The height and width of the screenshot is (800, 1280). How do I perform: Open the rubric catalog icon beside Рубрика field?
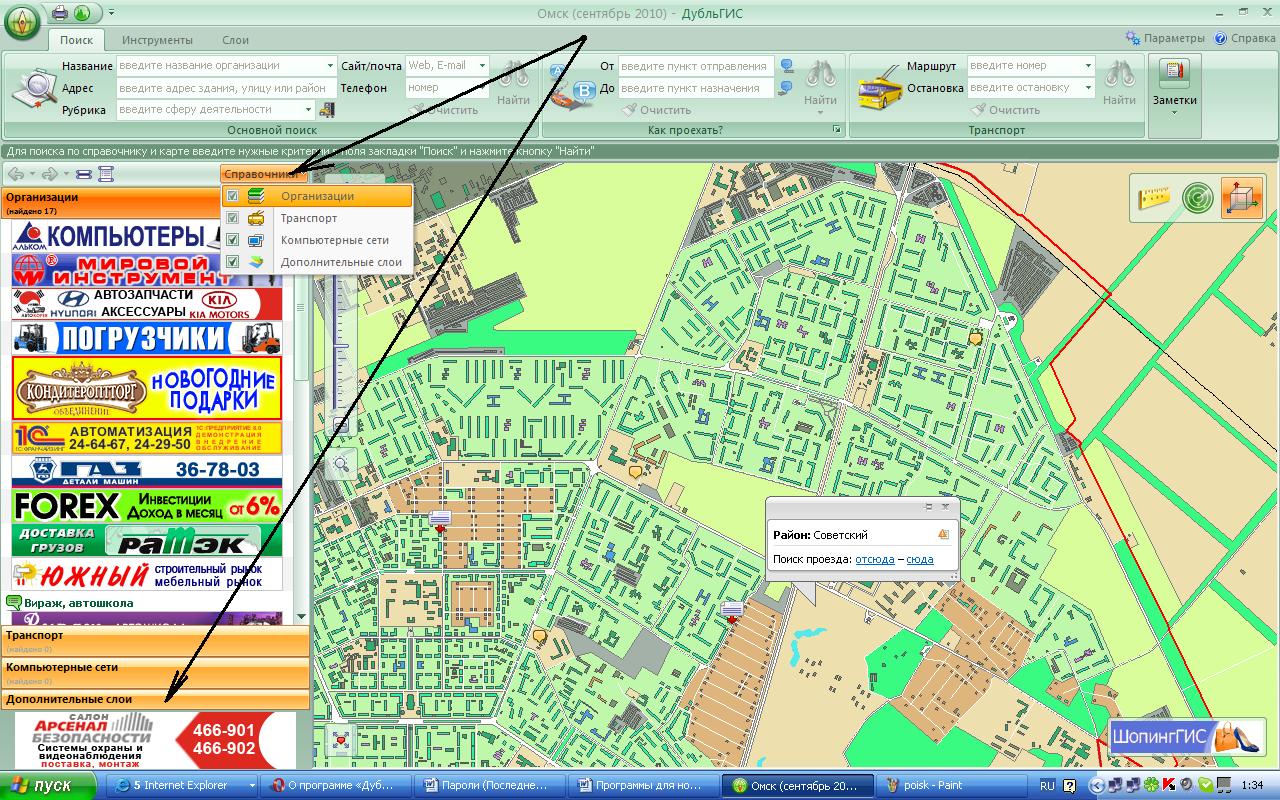[x=326, y=110]
